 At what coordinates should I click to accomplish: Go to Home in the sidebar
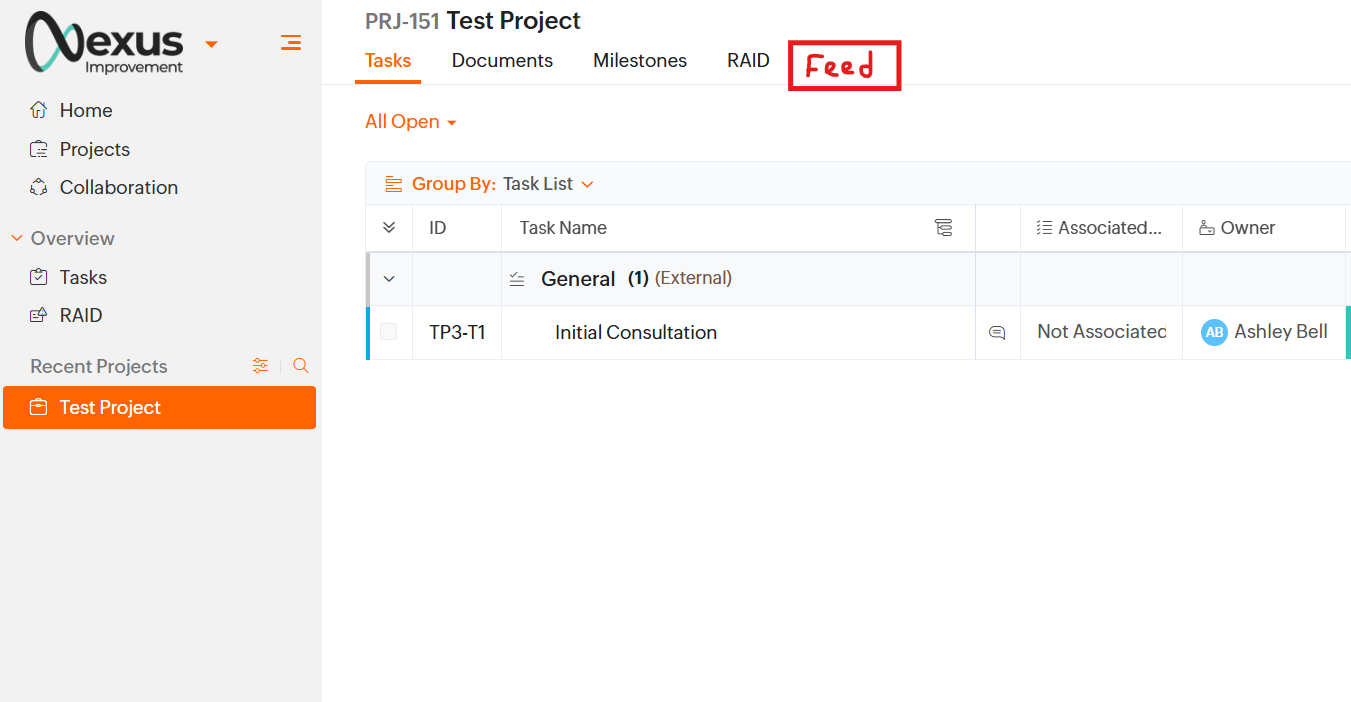click(85, 110)
